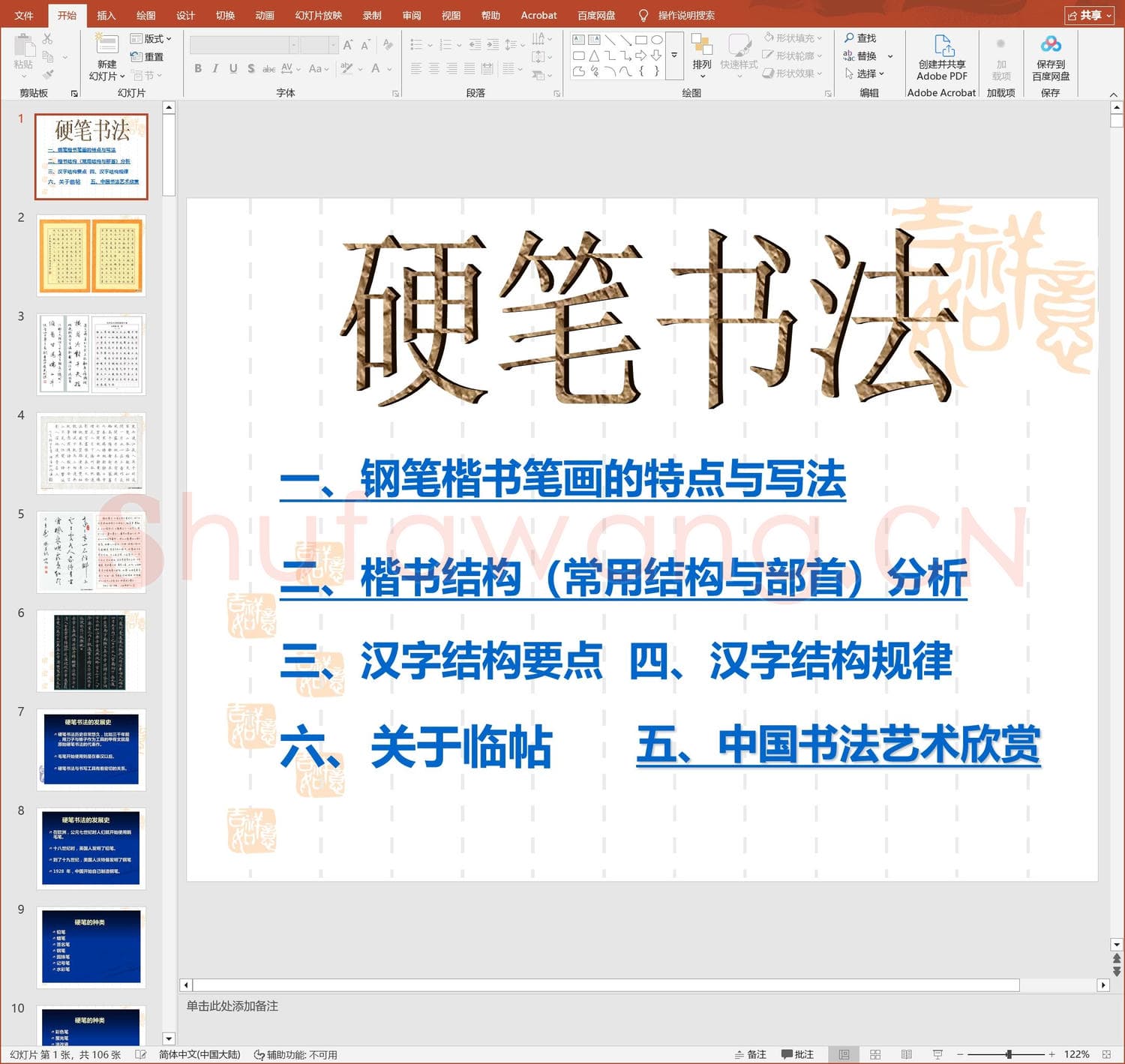This screenshot has width=1125, height=1064.
Task: Click the Cut scissors icon
Action: [x=47, y=38]
